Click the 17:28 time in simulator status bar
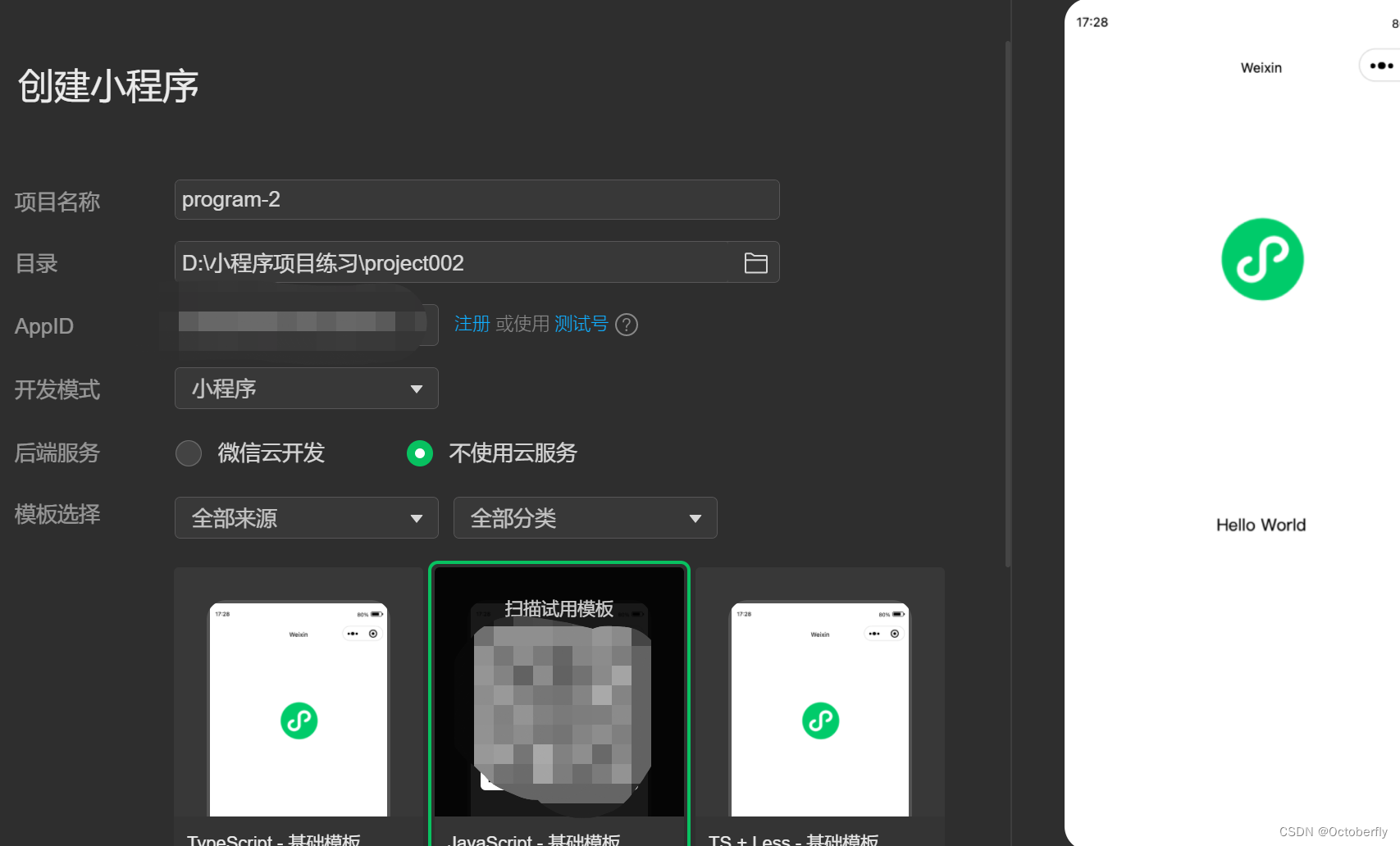The height and width of the screenshot is (846, 1400). click(1092, 22)
